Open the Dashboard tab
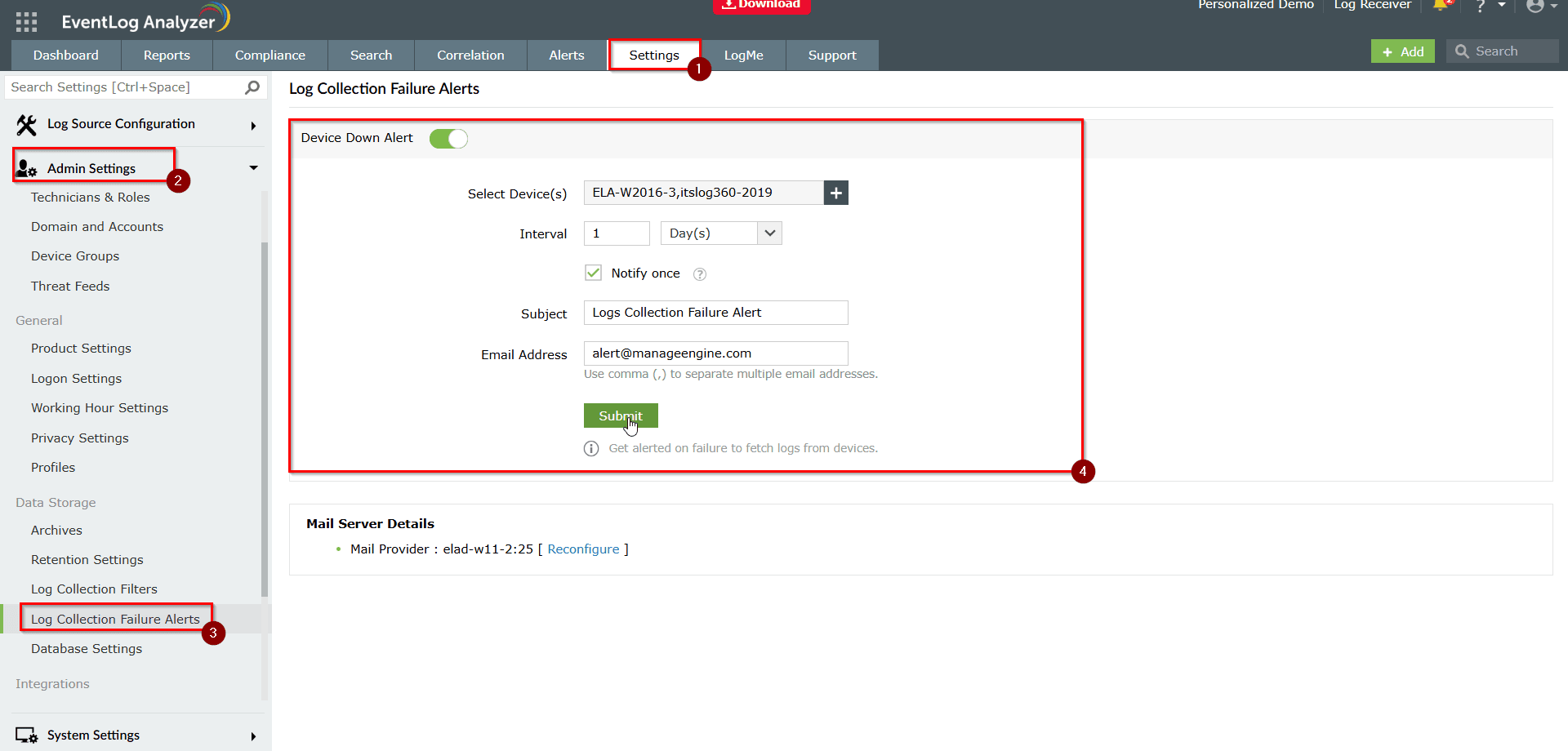This screenshot has height=751, width=1568. (x=66, y=56)
